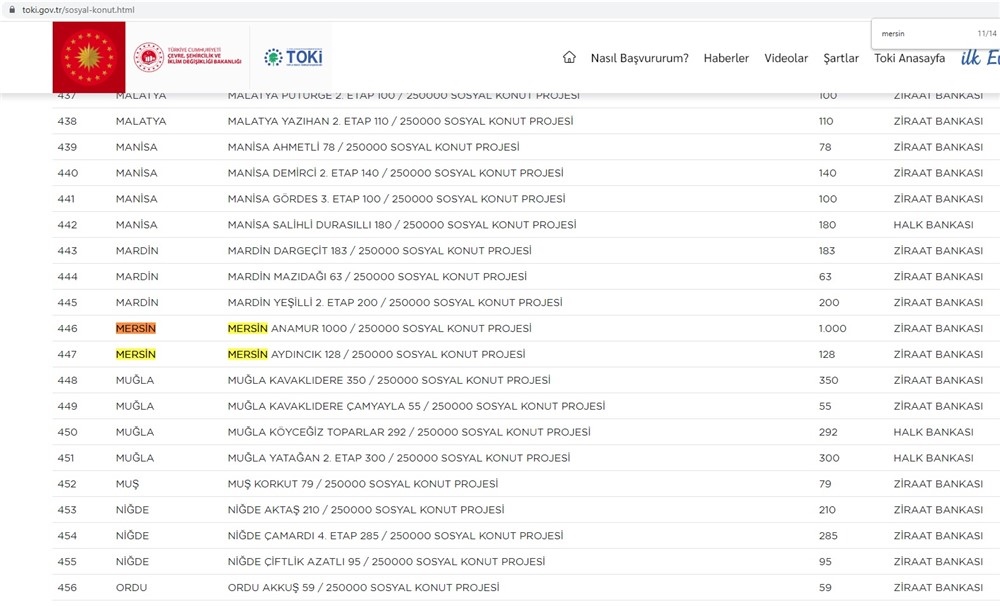Click the Mersin Anamur 1000 project name
1000x606 pixels.
pyautogui.click(x=379, y=328)
